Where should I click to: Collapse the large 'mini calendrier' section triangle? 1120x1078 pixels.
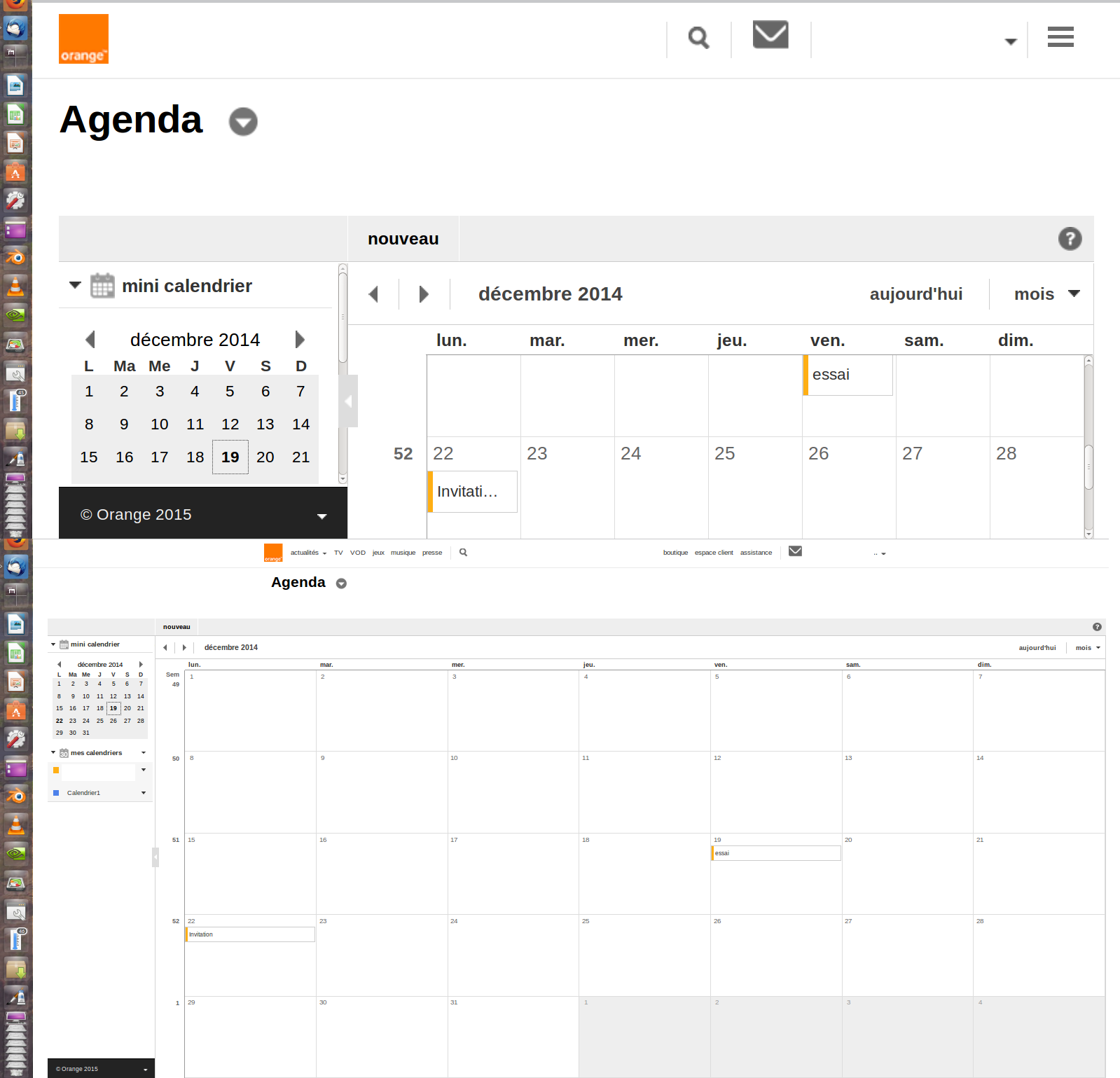click(x=75, y=285)
